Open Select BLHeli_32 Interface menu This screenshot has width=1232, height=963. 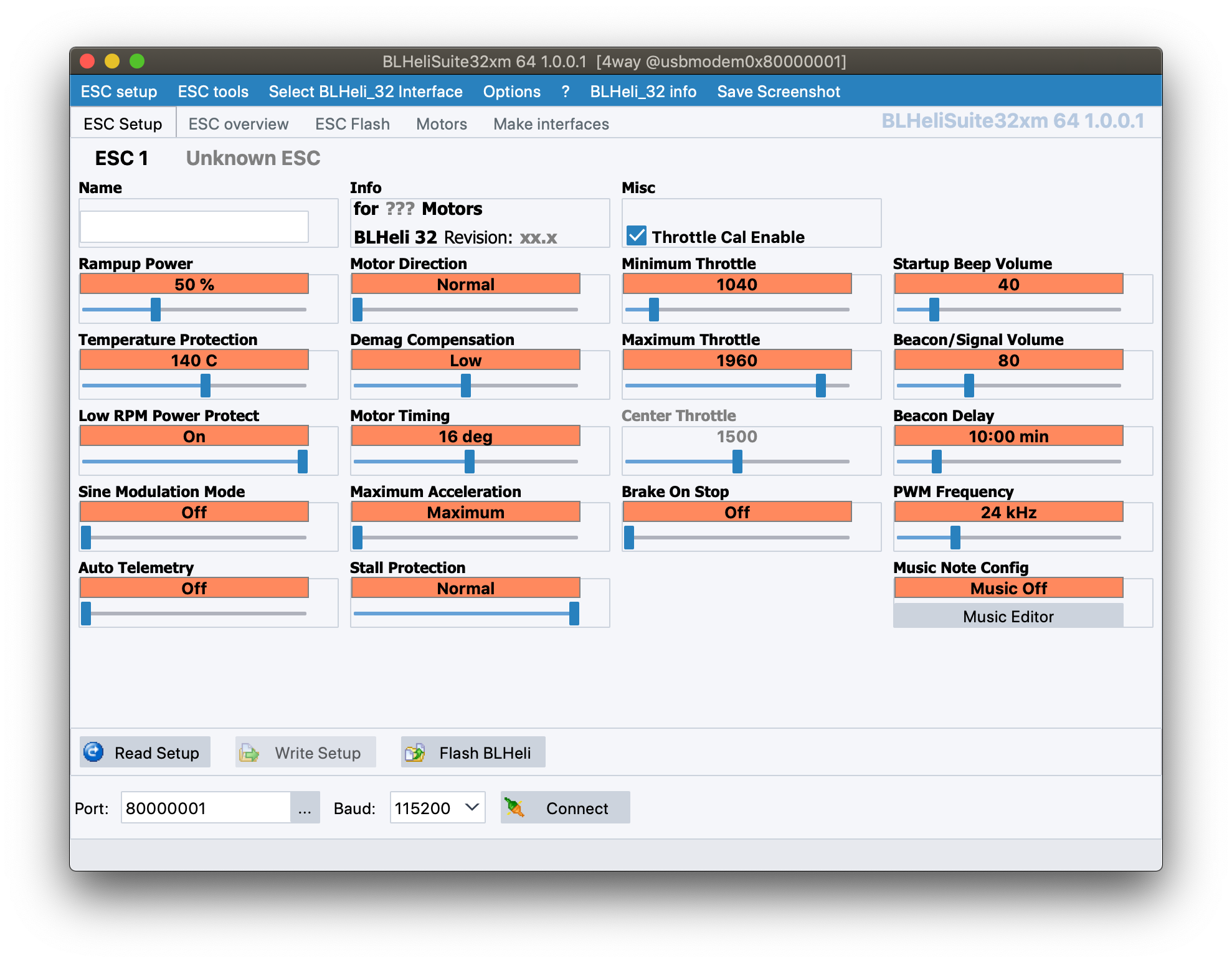(366, 92)
